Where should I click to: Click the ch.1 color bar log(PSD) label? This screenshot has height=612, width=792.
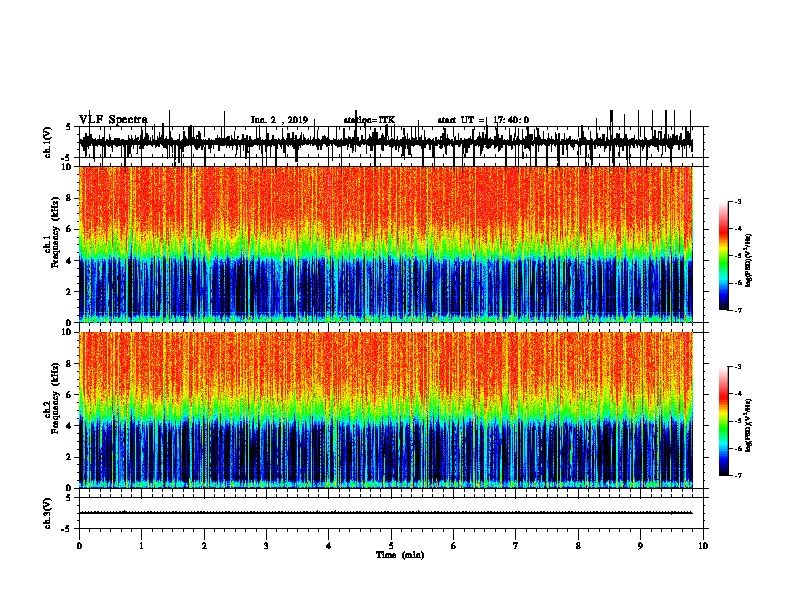point(749,260)
